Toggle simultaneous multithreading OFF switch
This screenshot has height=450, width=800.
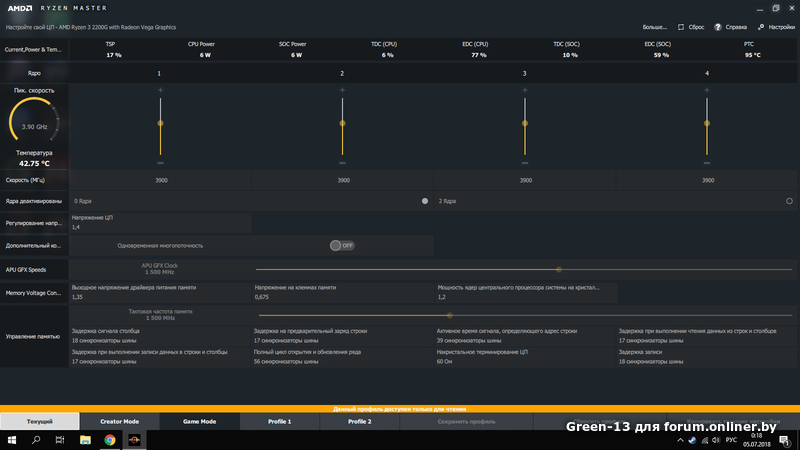342,245
